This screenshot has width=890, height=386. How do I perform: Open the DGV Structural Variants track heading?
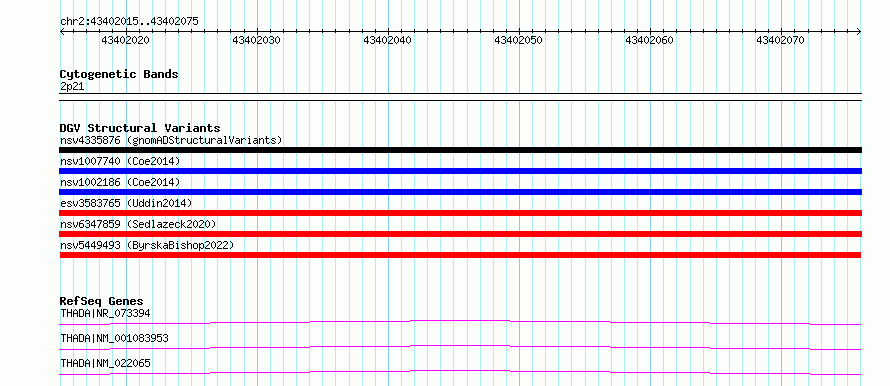(140, 128)
